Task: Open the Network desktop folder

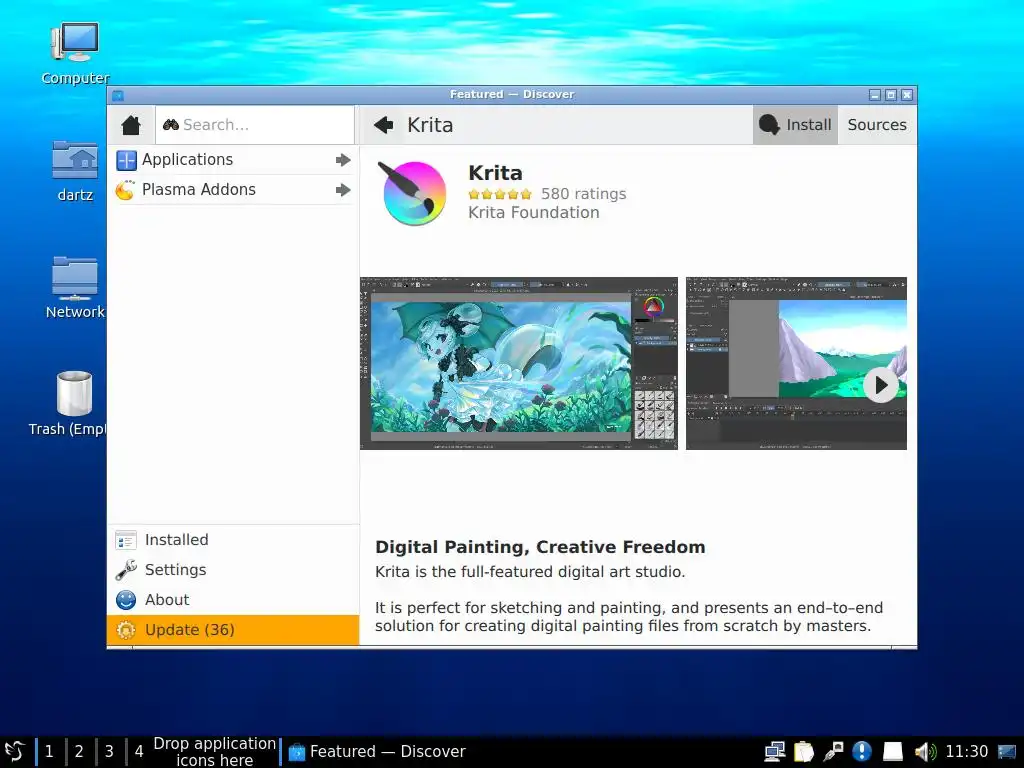Action: click(x=75, y=287)
